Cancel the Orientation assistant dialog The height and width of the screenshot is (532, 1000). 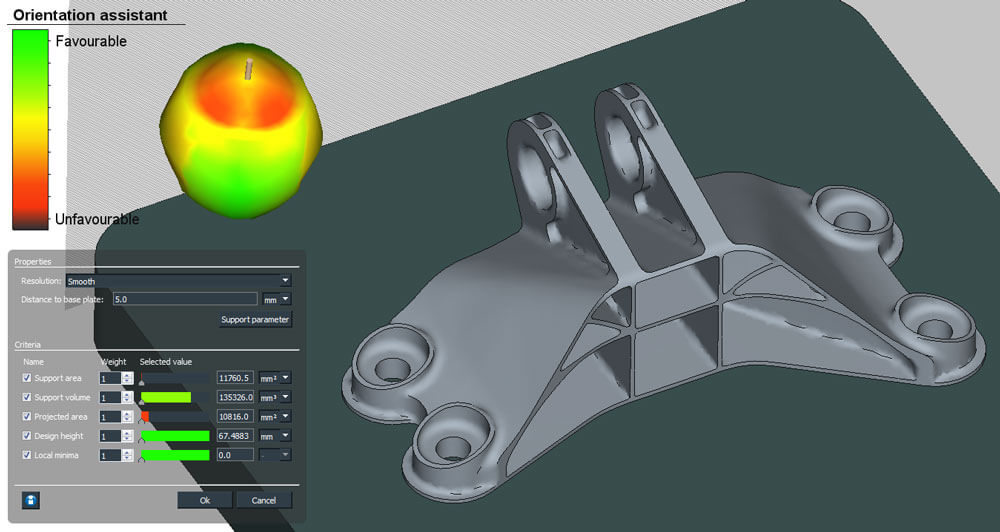(x=264, y=500)
